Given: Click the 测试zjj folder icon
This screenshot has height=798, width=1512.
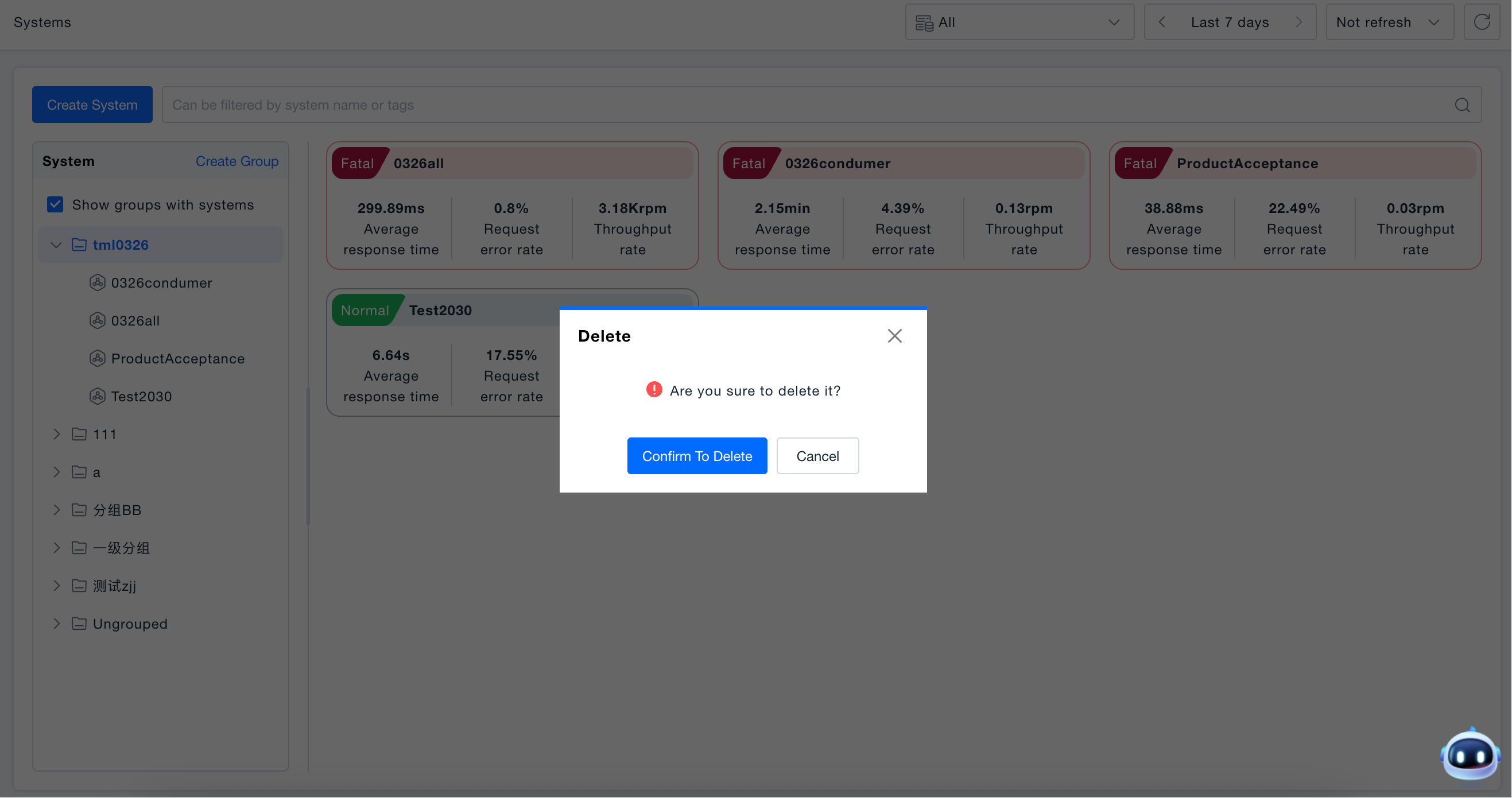Looking at the screenshot, I should [x=79, y=586].
